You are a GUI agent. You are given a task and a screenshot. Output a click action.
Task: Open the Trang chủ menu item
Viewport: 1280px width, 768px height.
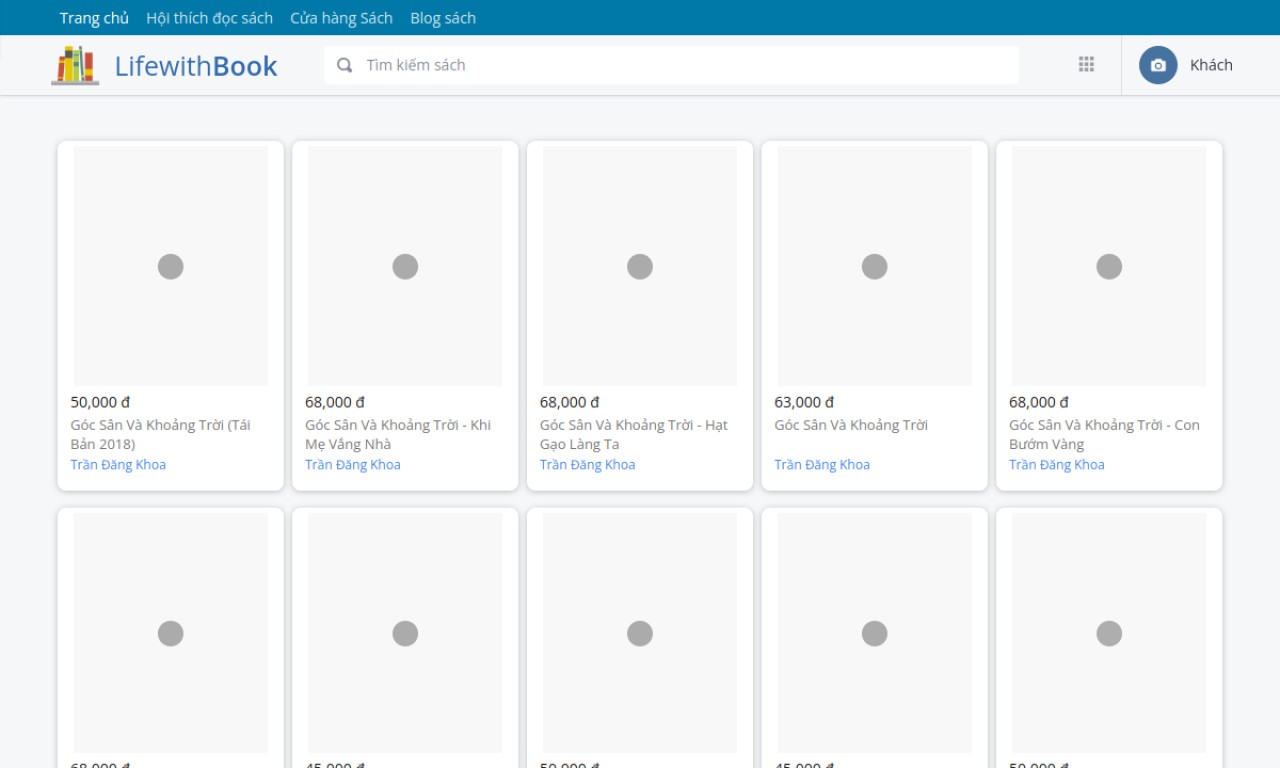coord(94,18)
